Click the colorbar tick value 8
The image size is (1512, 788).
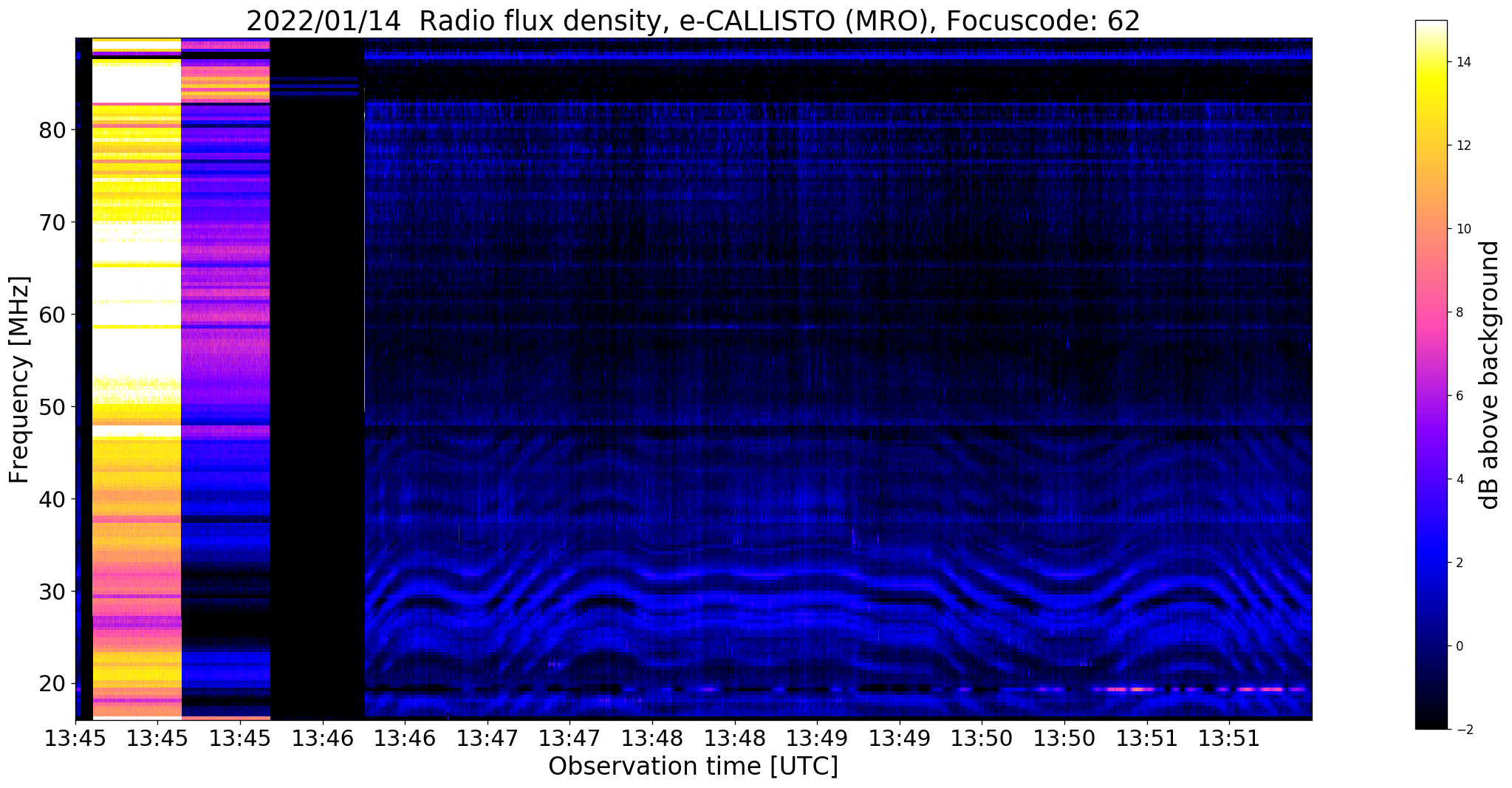click(1460, 312)
